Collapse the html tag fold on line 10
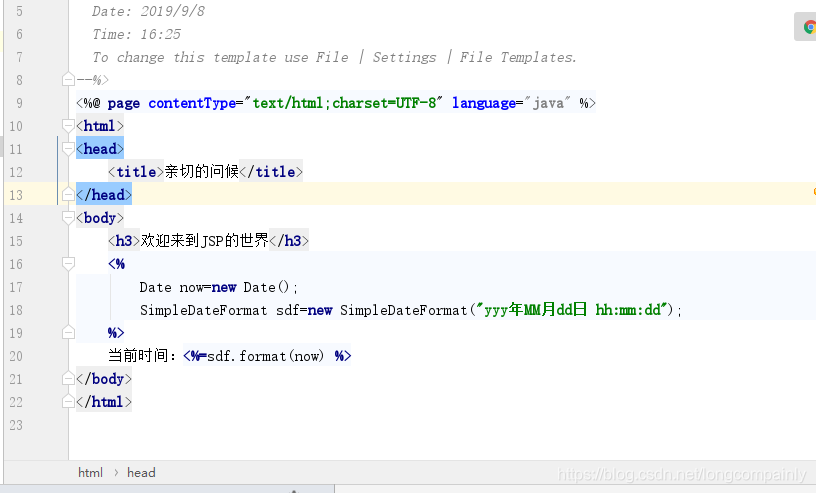This screenshot has width=816, height=493. click(68, 125)
